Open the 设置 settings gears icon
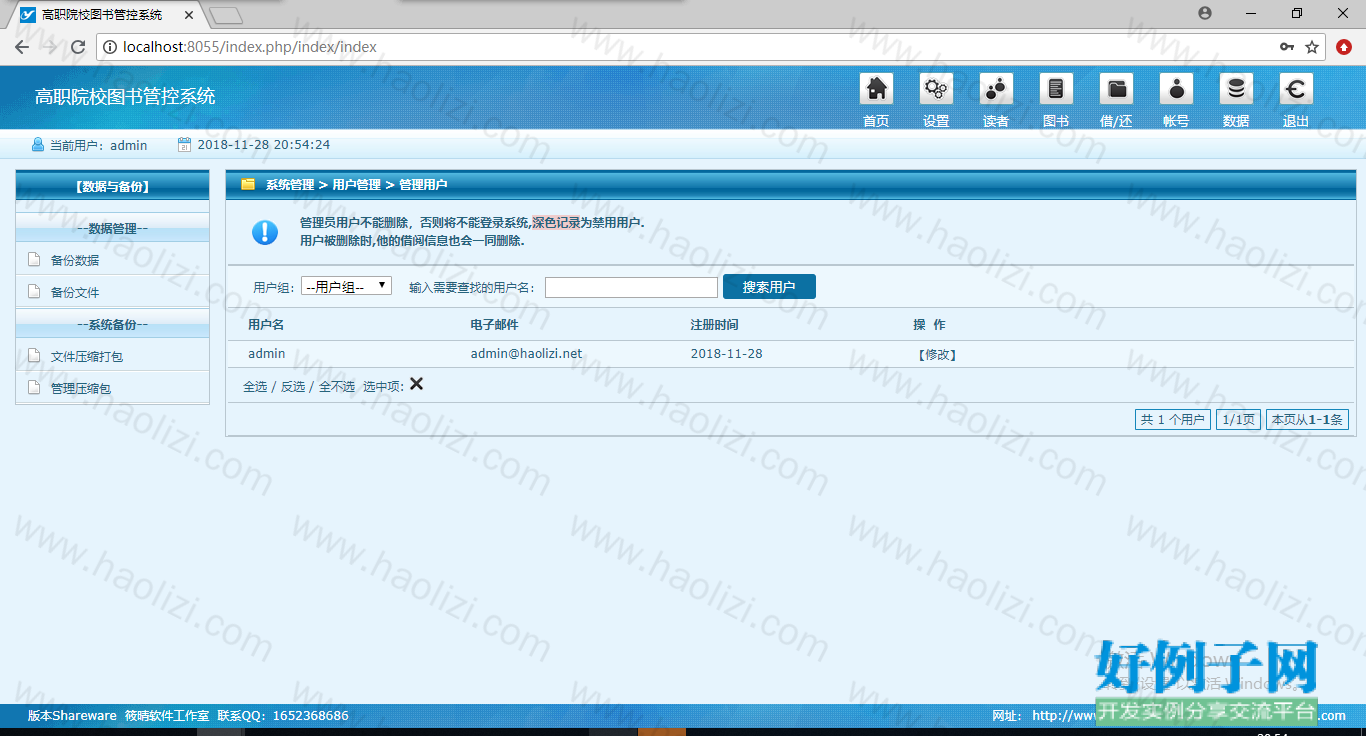Image resolution: width=1366 pixels, height=736 pixels. coord(936,89)
